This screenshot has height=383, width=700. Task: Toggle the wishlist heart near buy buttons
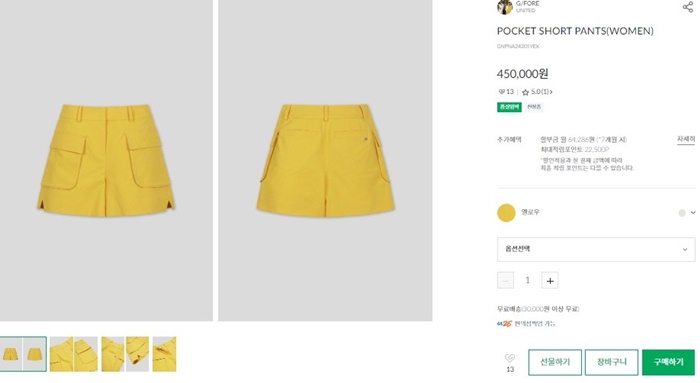(x=510, y=358)
